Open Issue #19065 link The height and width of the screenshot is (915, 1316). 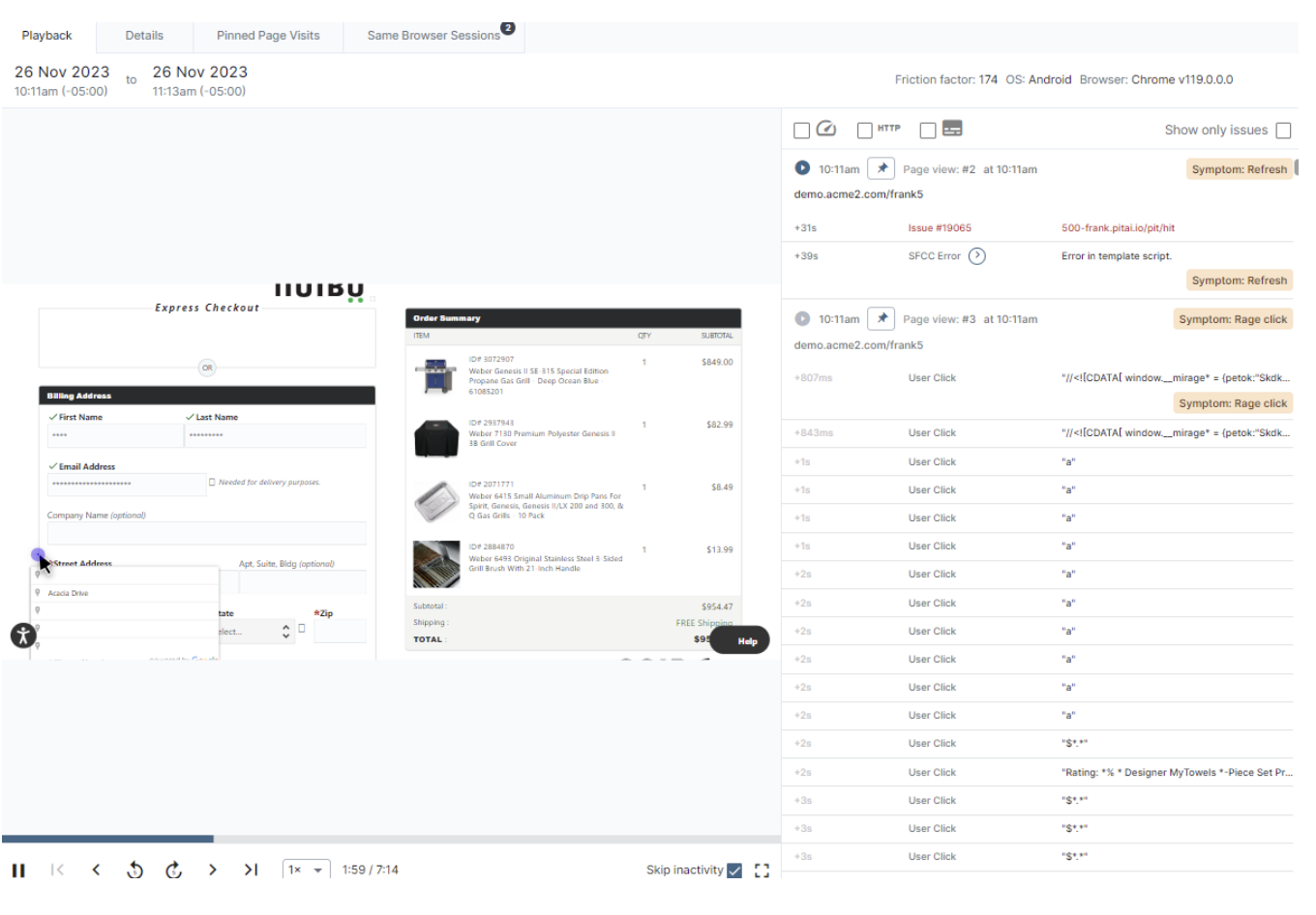point(939,228)
